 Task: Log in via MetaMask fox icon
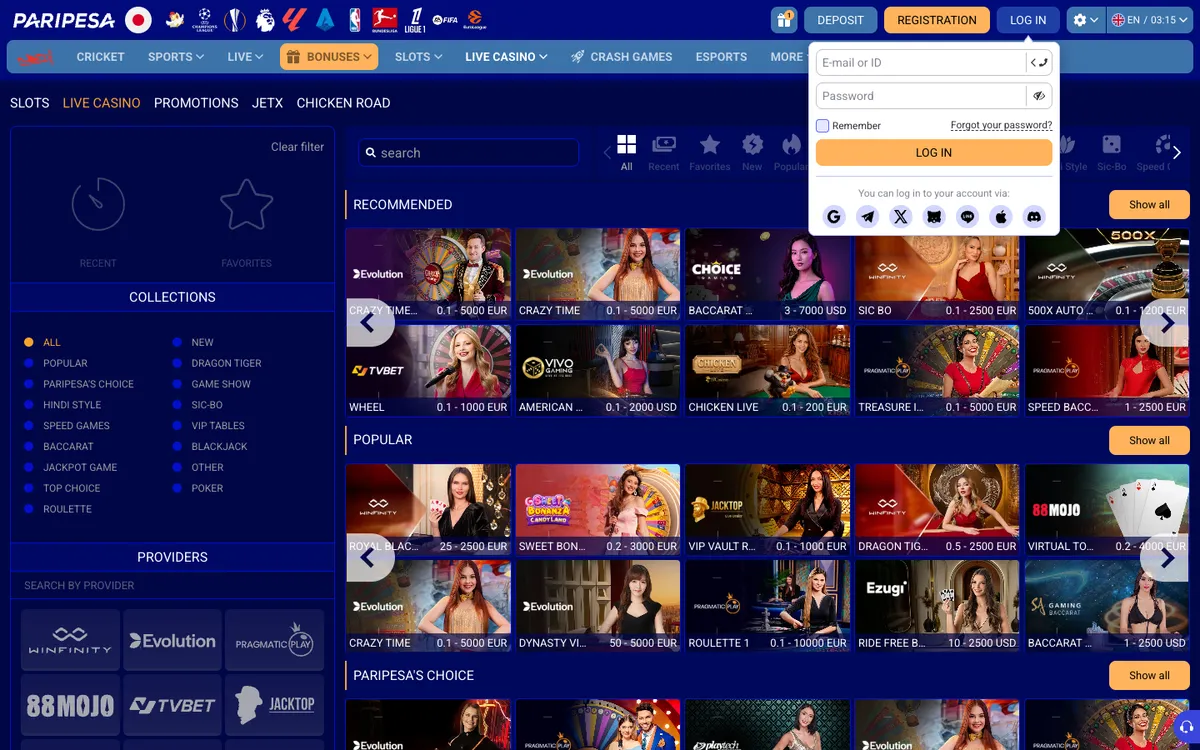coord(934,216)
